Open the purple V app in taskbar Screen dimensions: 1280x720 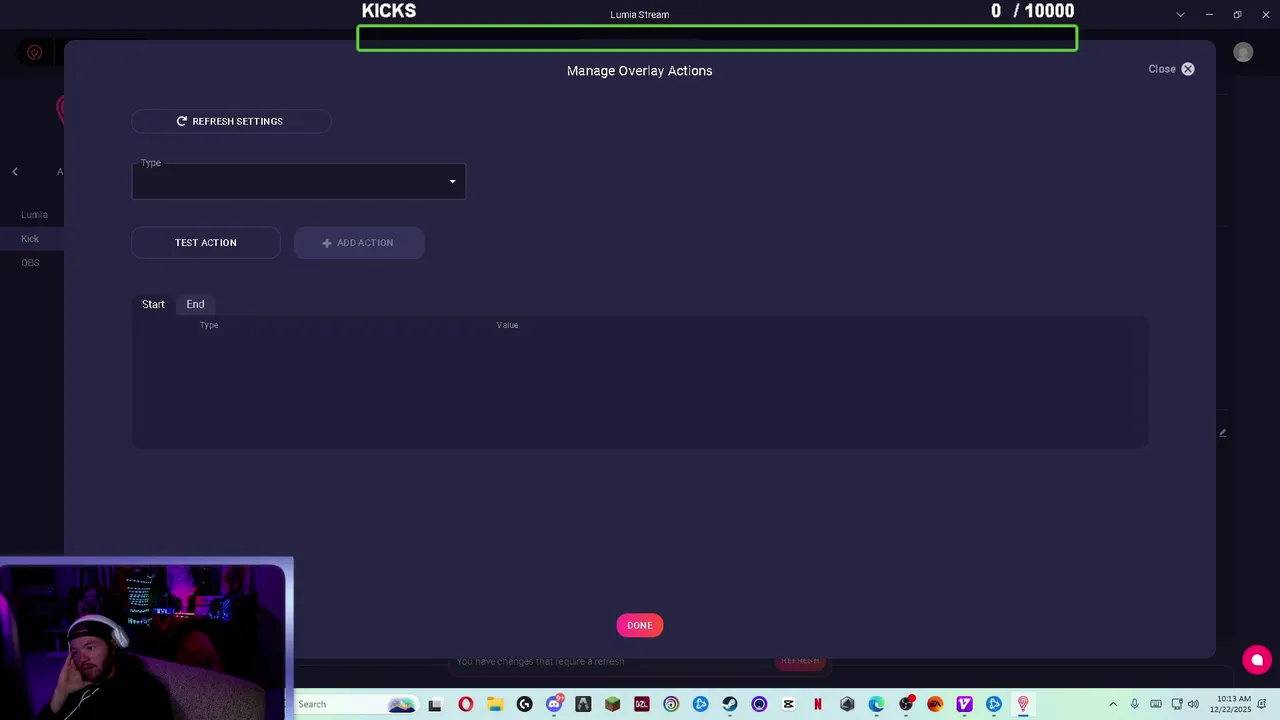pyautogui.click(x=965, y=705)
